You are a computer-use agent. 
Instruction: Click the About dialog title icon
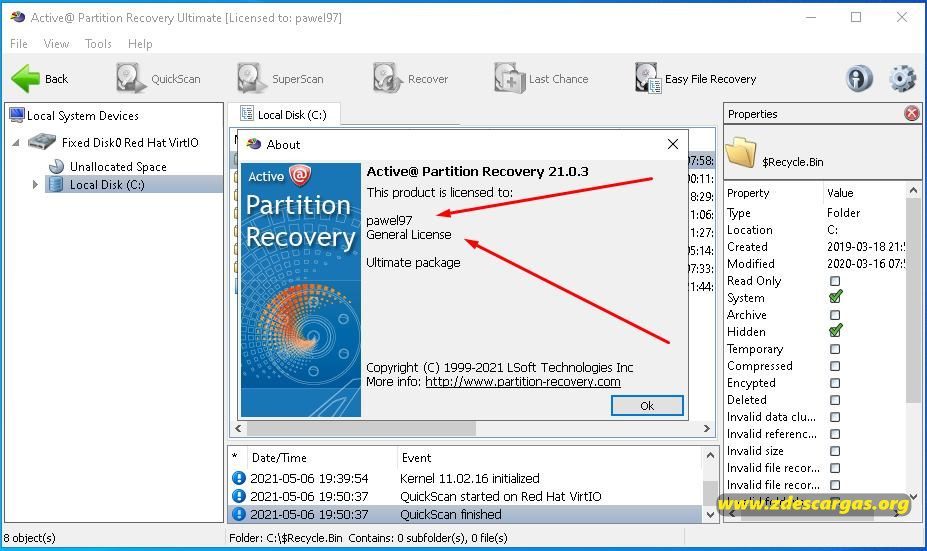click(x=254, y=144)
